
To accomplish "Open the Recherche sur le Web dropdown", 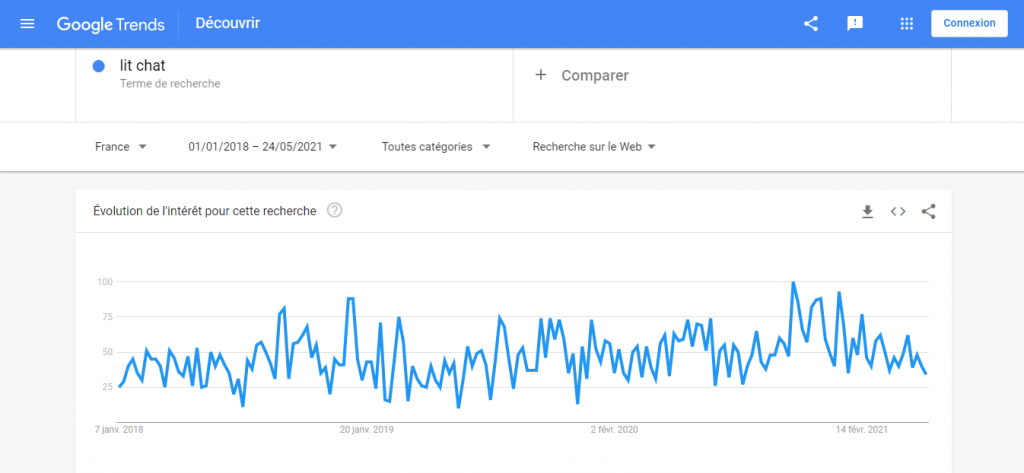I will 594,147.
